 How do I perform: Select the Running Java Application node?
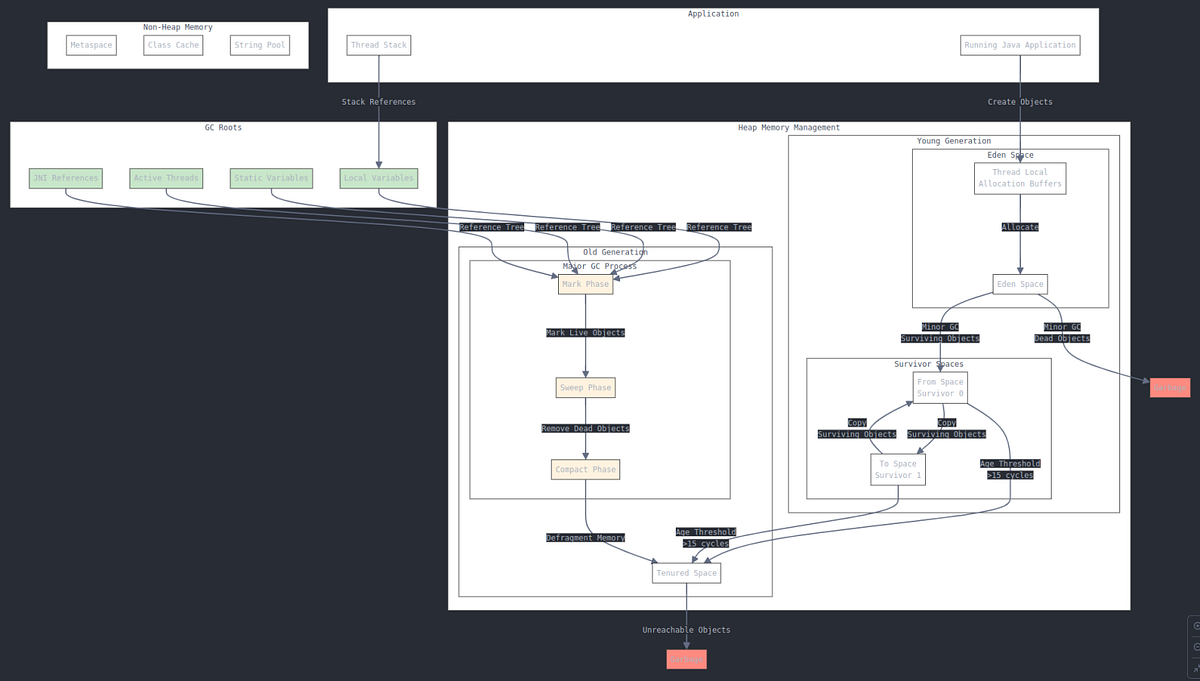coord(1020,44)
